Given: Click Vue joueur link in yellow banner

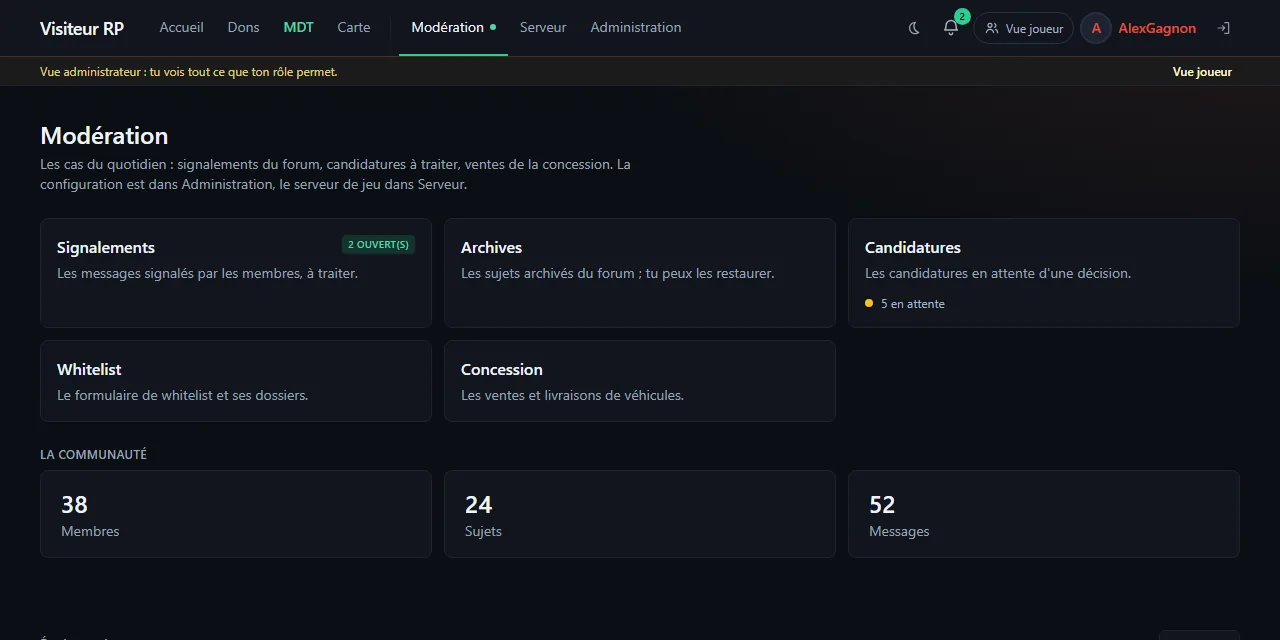Looking at the screenshot, I should pos(1202,72).
